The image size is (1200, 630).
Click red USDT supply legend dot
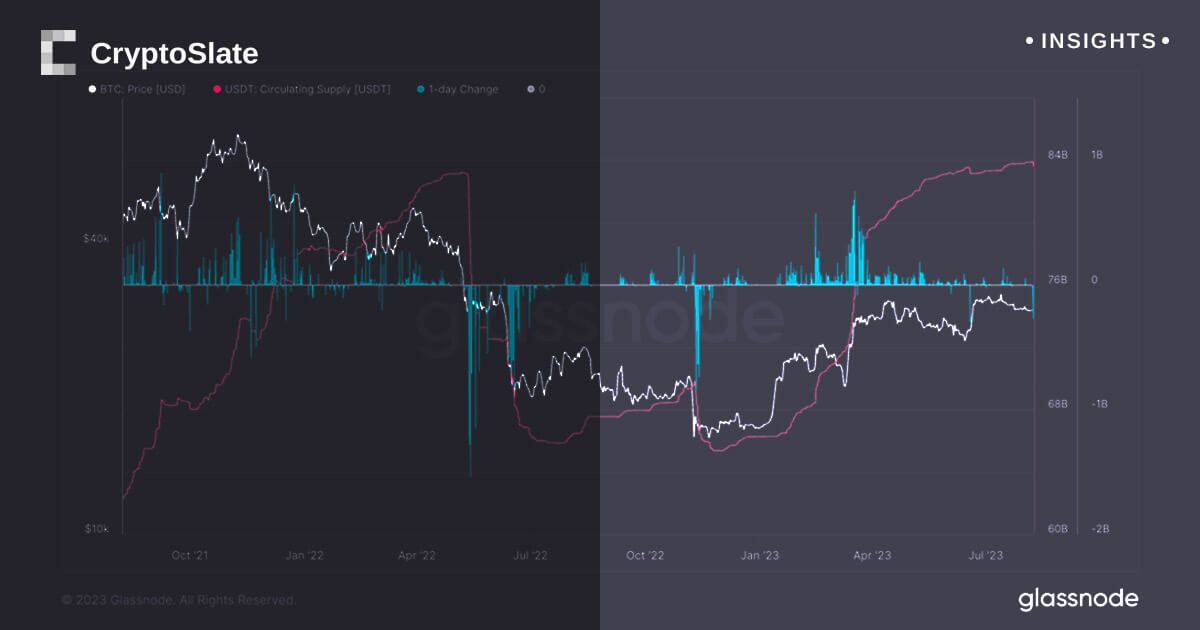[x=215, y=89]
